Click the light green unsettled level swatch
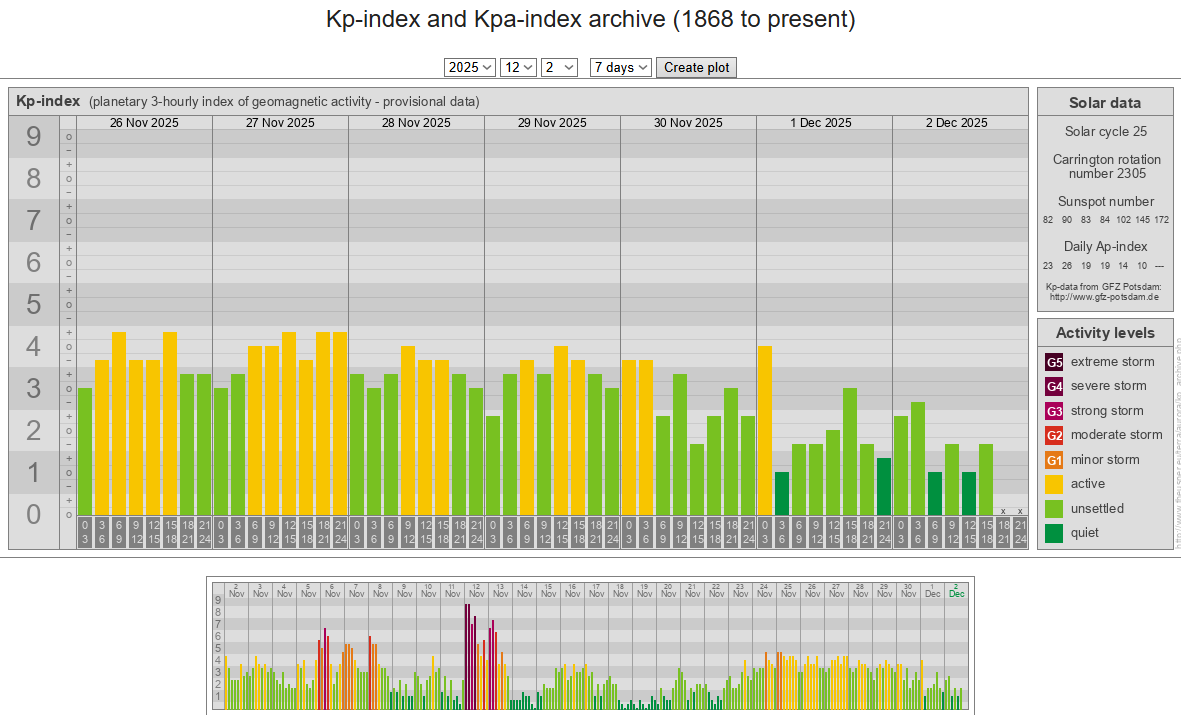The height and width of the screenshot is (715, 1181). (x=1054, y=509)
